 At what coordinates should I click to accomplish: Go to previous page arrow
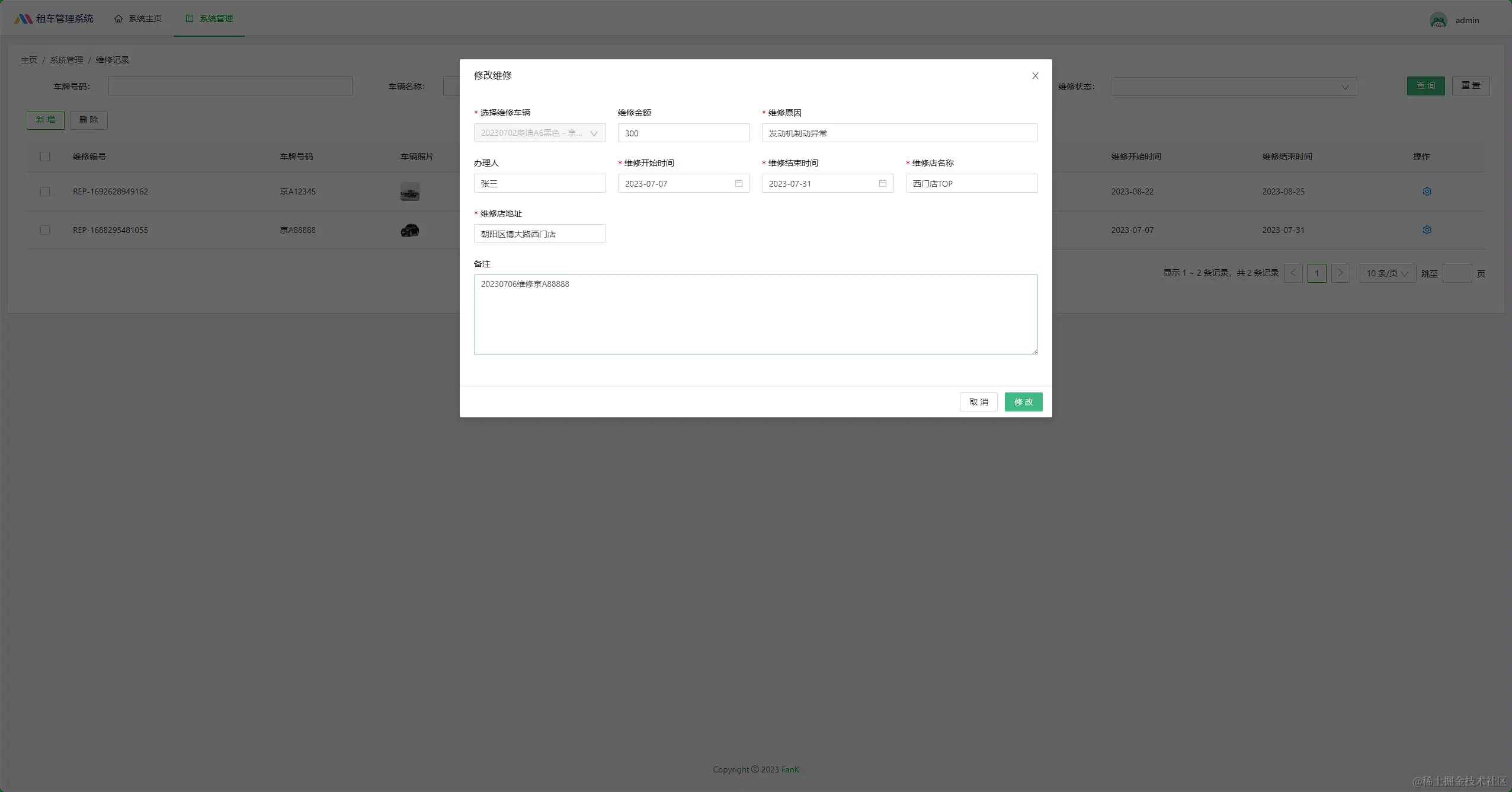tap(1293, 273)
